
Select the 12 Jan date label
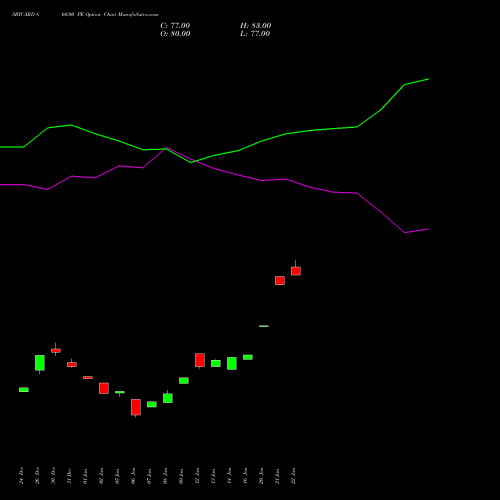(x=198, y=476)
